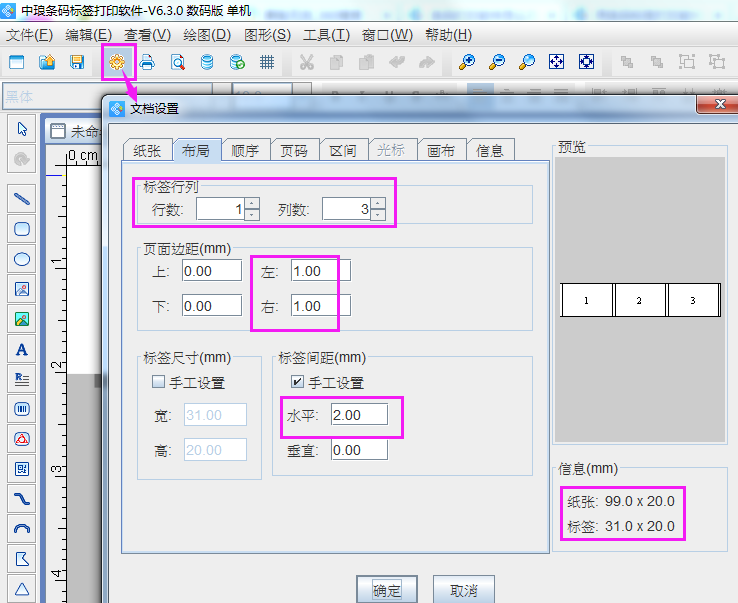Click the document settings gear icon

(x=118, y=62)
